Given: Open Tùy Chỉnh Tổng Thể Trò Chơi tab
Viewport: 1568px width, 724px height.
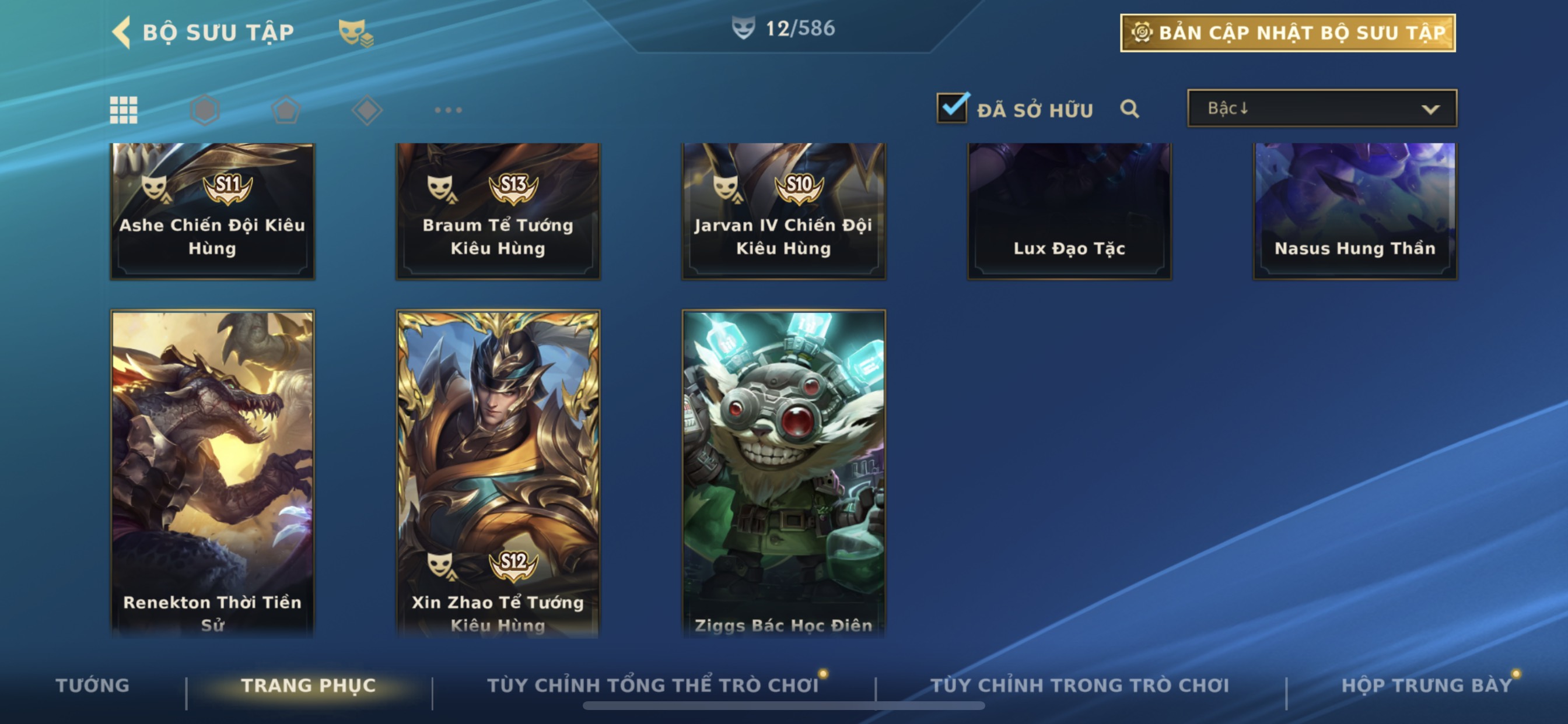Looking at the screenshot, I should [x=653, y=686].
